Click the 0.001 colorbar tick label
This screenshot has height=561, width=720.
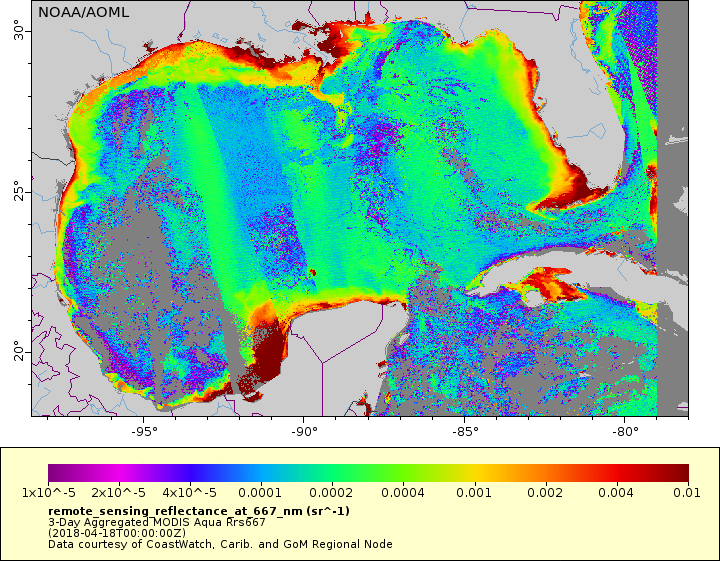coord(474,493)
